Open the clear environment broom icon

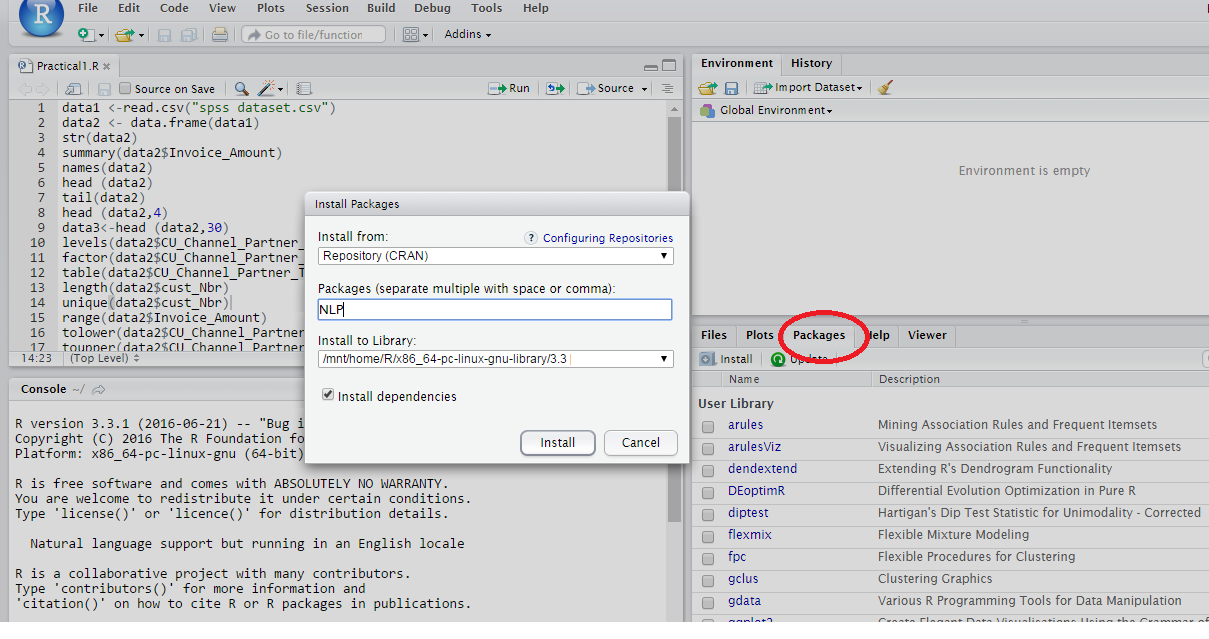pyautogui.click(x=885, y=87)
